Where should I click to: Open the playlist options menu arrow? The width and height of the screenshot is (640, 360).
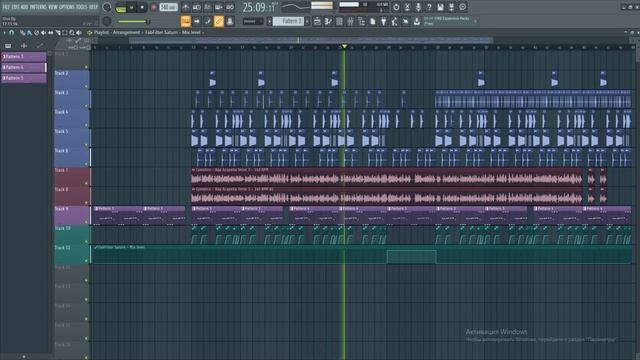(x=4, y=33)
